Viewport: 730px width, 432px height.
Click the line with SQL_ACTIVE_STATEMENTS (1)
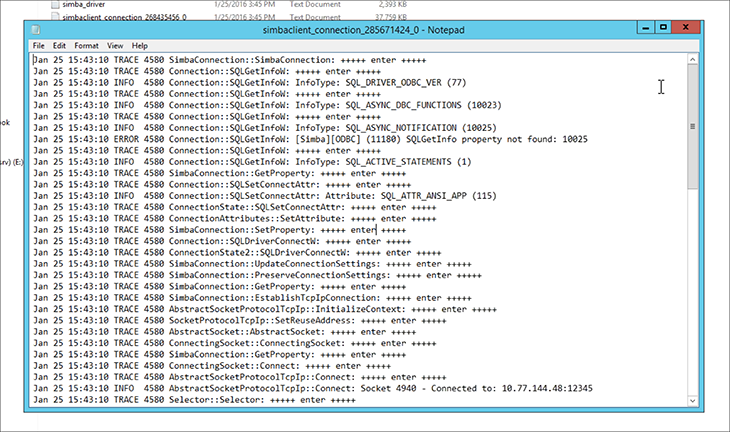[252, 162]
